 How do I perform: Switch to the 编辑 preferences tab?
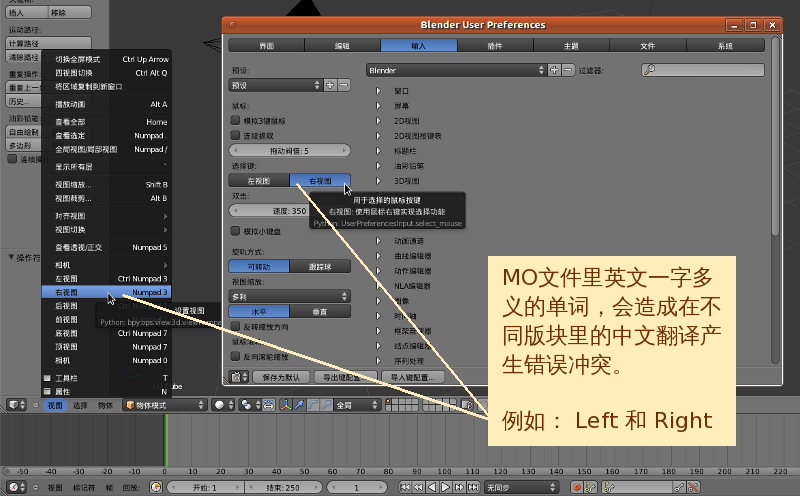point(342,45)
